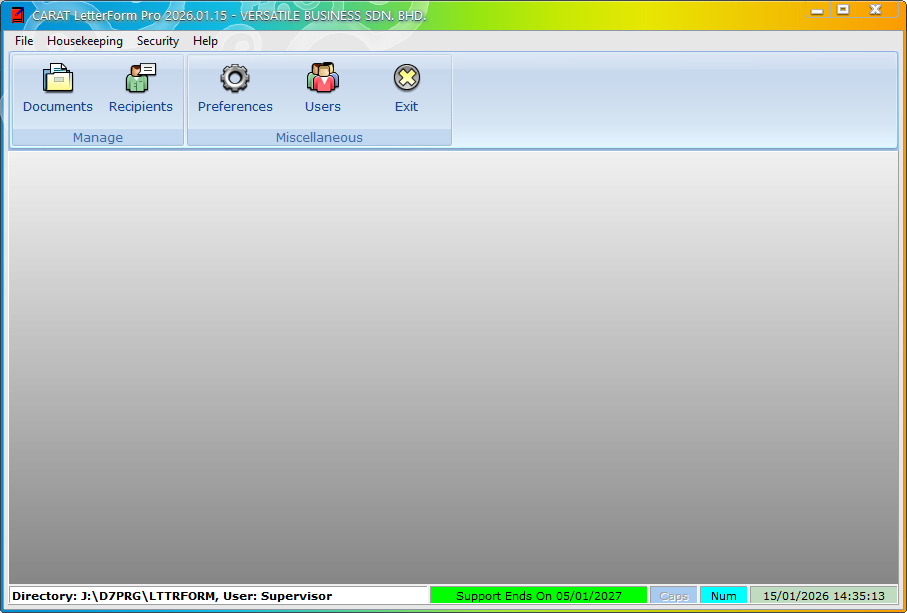The height and width of the screenshot is (613, 907).
Task: Open the Recipients list
Action: click(x=140, y=88)
